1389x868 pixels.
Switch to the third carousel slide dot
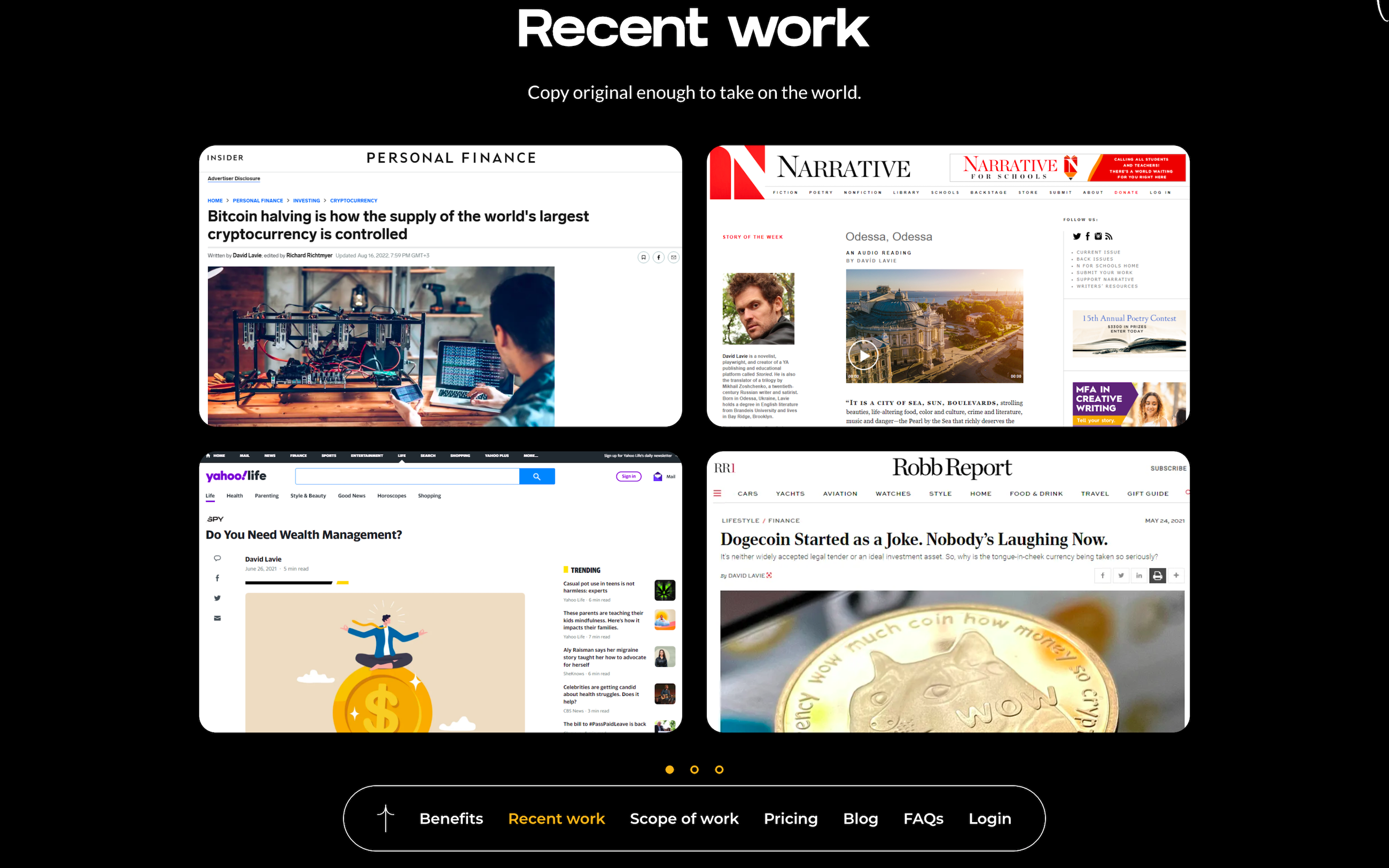click(x=719, y=769)
